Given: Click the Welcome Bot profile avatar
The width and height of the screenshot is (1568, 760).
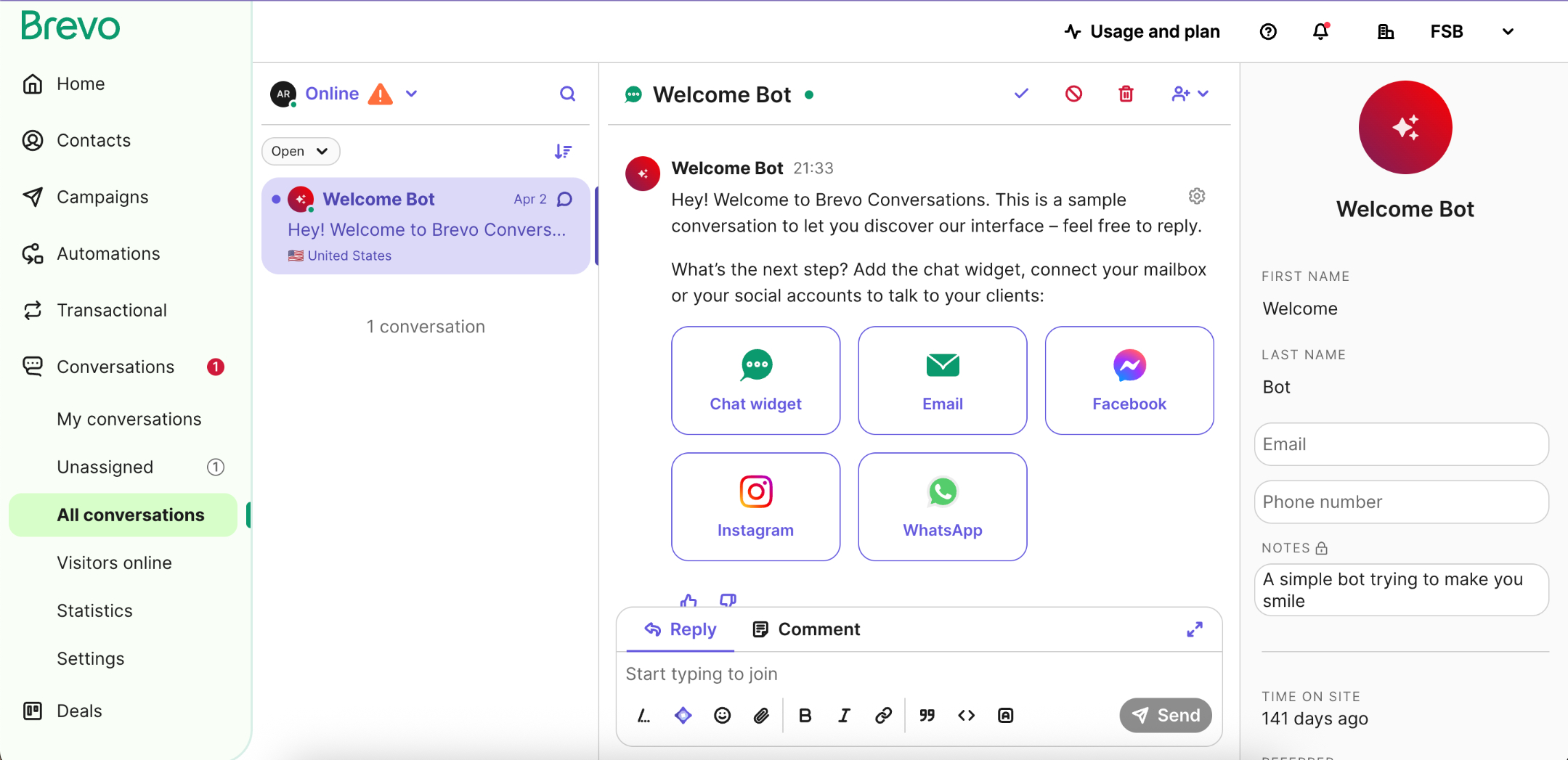Looking at the screenshot, I should coord(1405,127).
